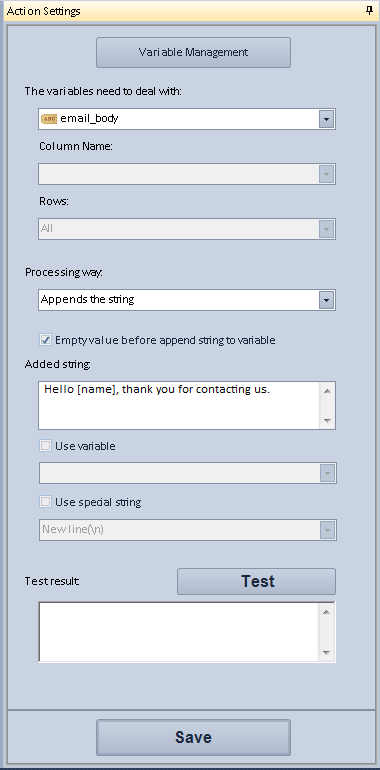Open the New line special string dropdown
The height and width of the screenshot is (770, 380).
coord(188,530)
